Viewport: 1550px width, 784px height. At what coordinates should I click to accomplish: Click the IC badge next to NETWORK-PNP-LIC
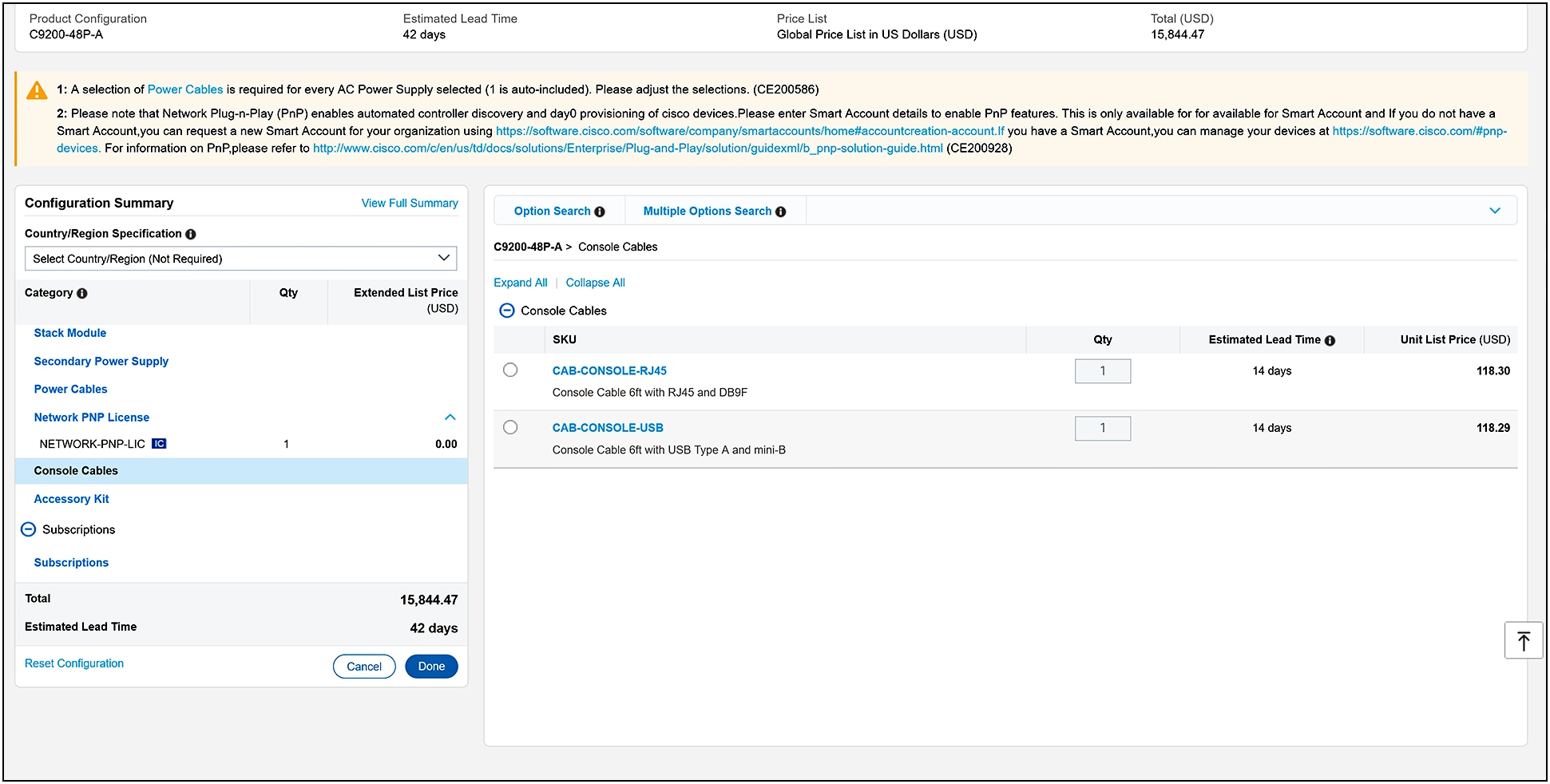[x=159, y=444]
